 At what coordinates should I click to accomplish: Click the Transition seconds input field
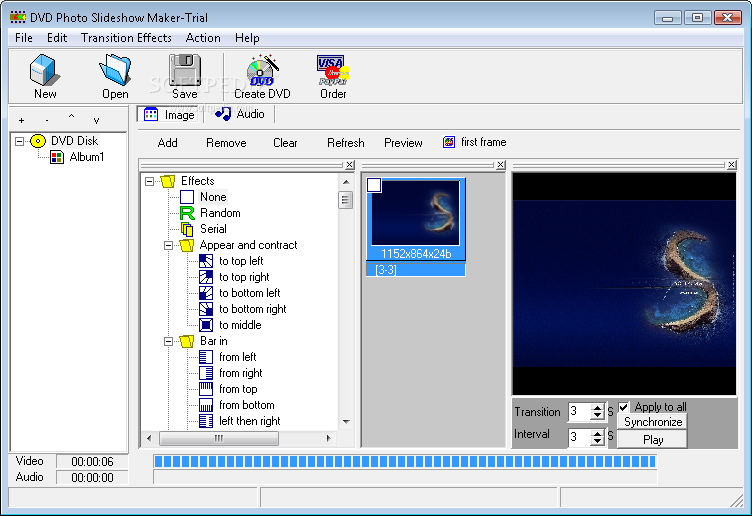[x=580, y=411]
